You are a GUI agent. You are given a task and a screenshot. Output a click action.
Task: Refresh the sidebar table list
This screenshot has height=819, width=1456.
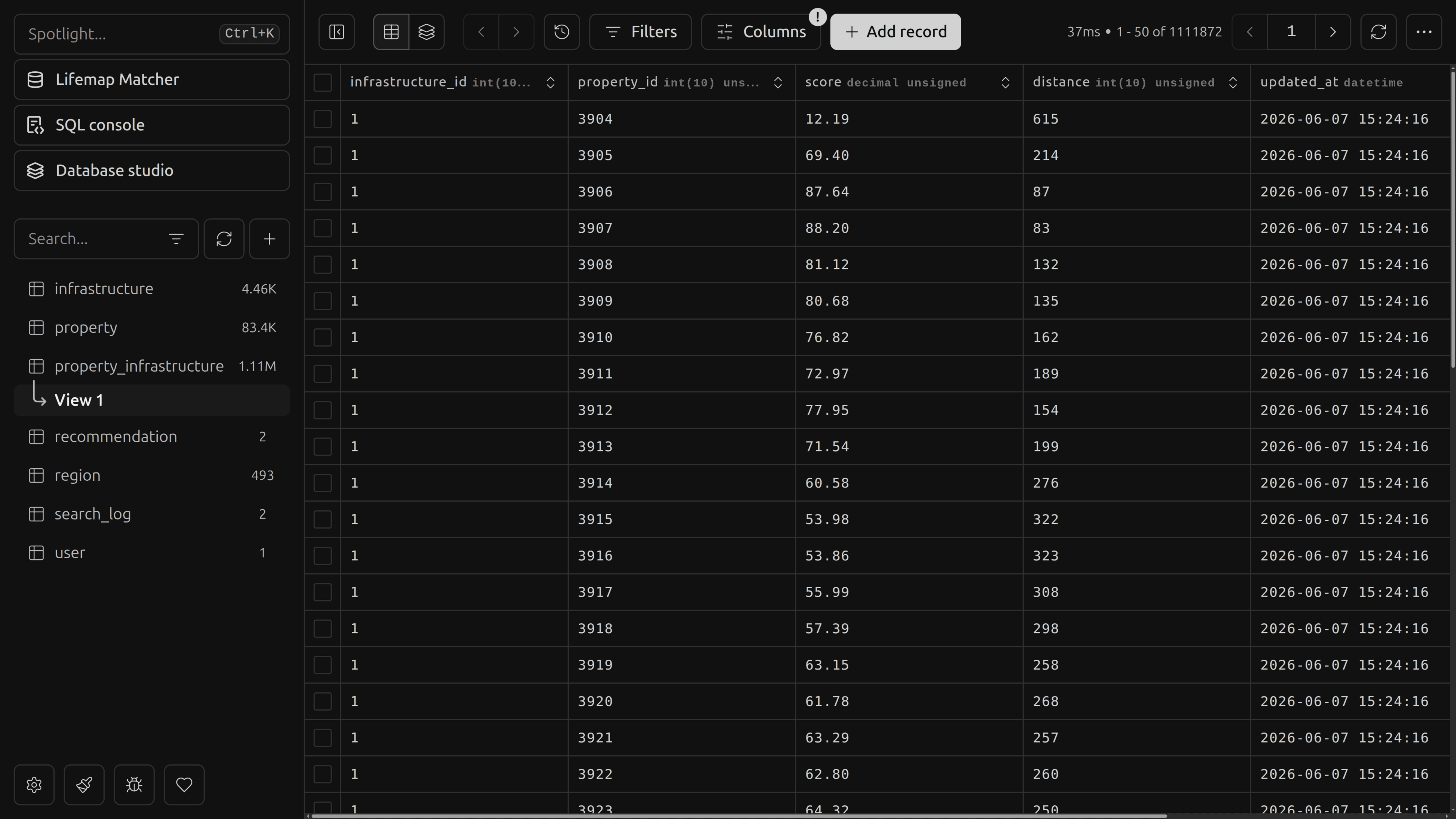pos(224,239)
